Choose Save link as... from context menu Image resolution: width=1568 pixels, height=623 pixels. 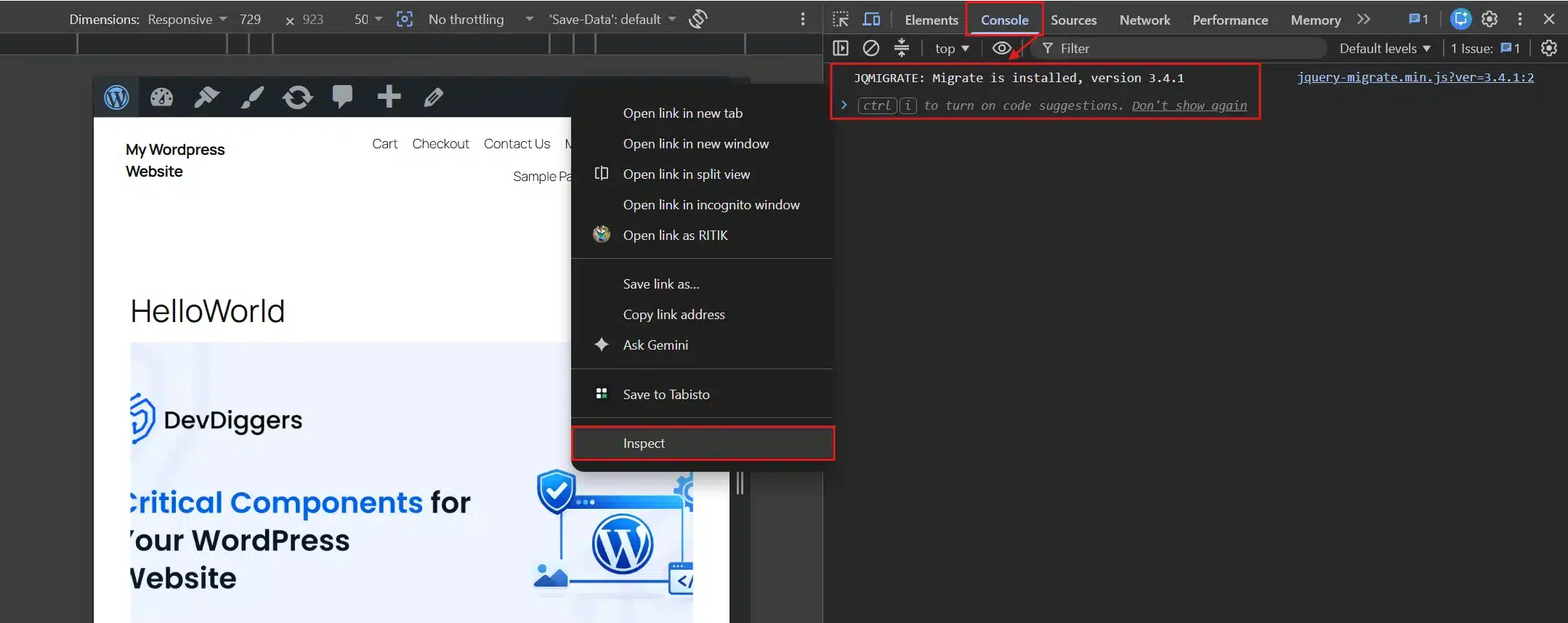[x=702, y=284]
